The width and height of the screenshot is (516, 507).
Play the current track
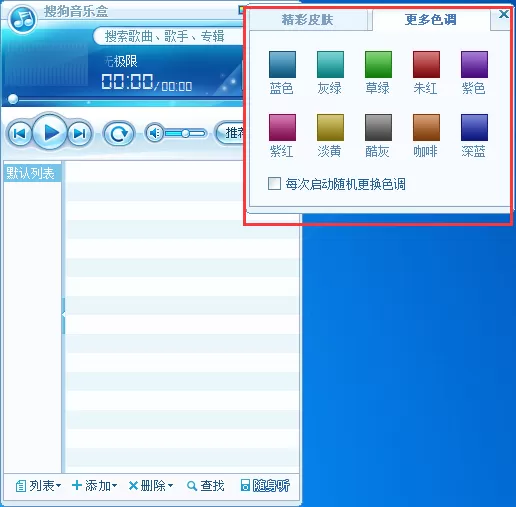50,132
